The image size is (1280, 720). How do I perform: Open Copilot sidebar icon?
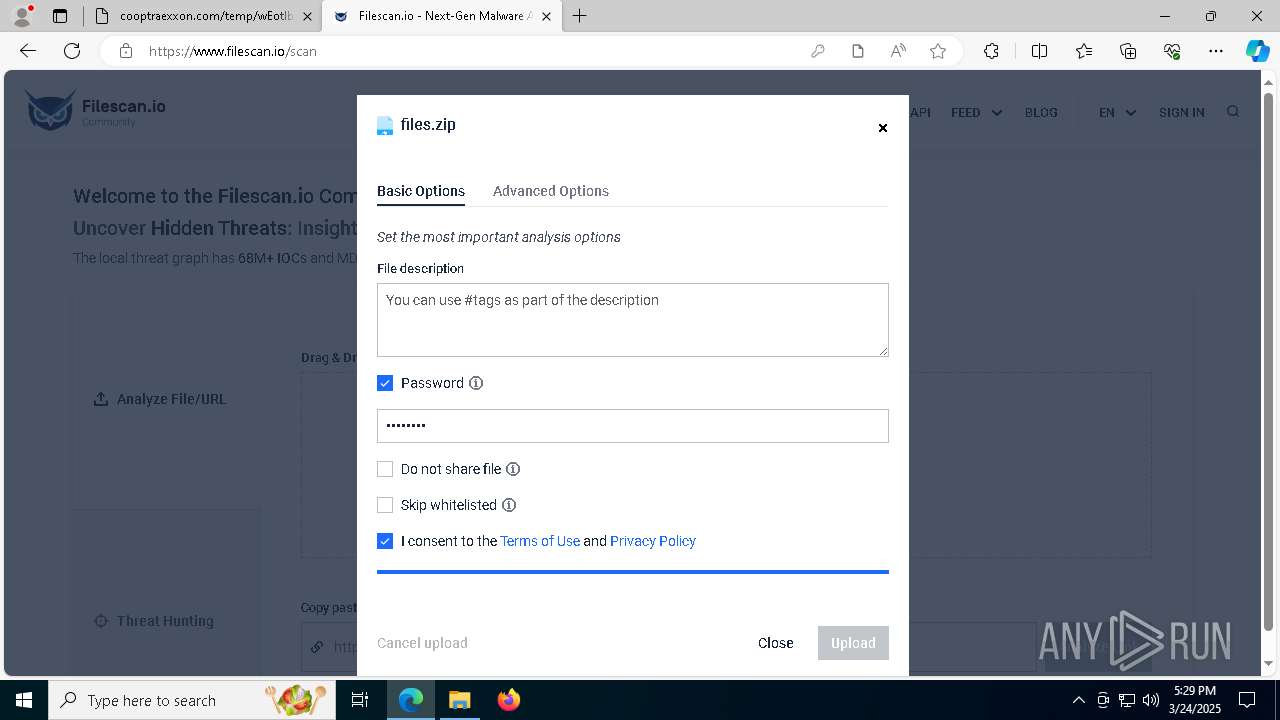[1257, 51]
